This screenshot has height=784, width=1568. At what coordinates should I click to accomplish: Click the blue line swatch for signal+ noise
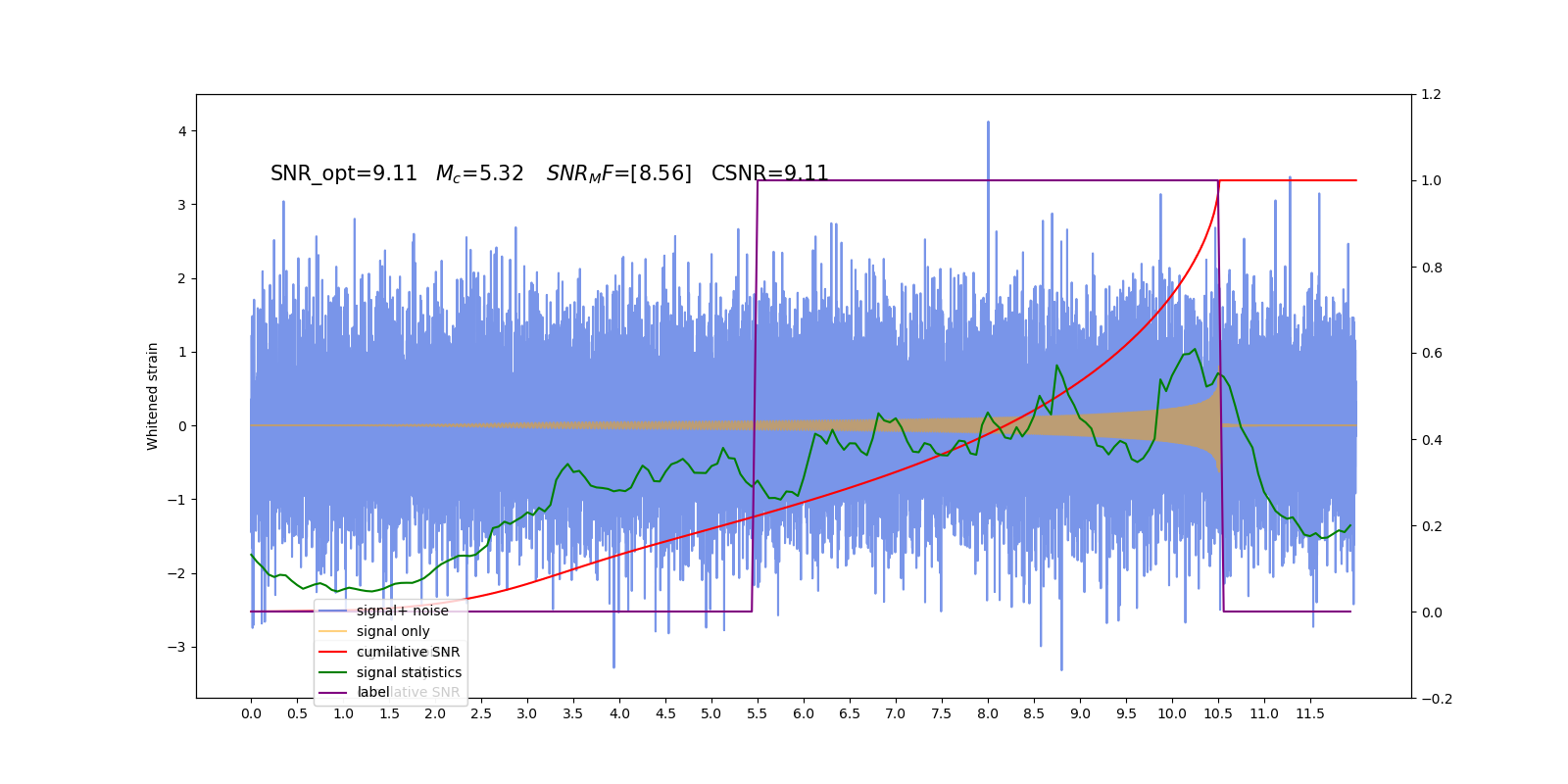click(333, 611)
